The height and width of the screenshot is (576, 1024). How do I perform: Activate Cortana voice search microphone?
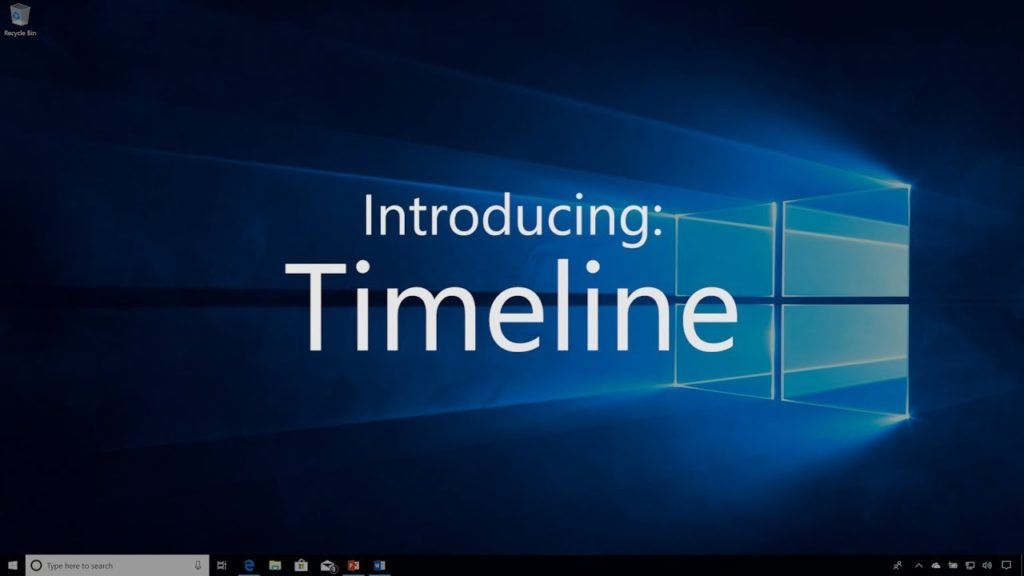197,565
